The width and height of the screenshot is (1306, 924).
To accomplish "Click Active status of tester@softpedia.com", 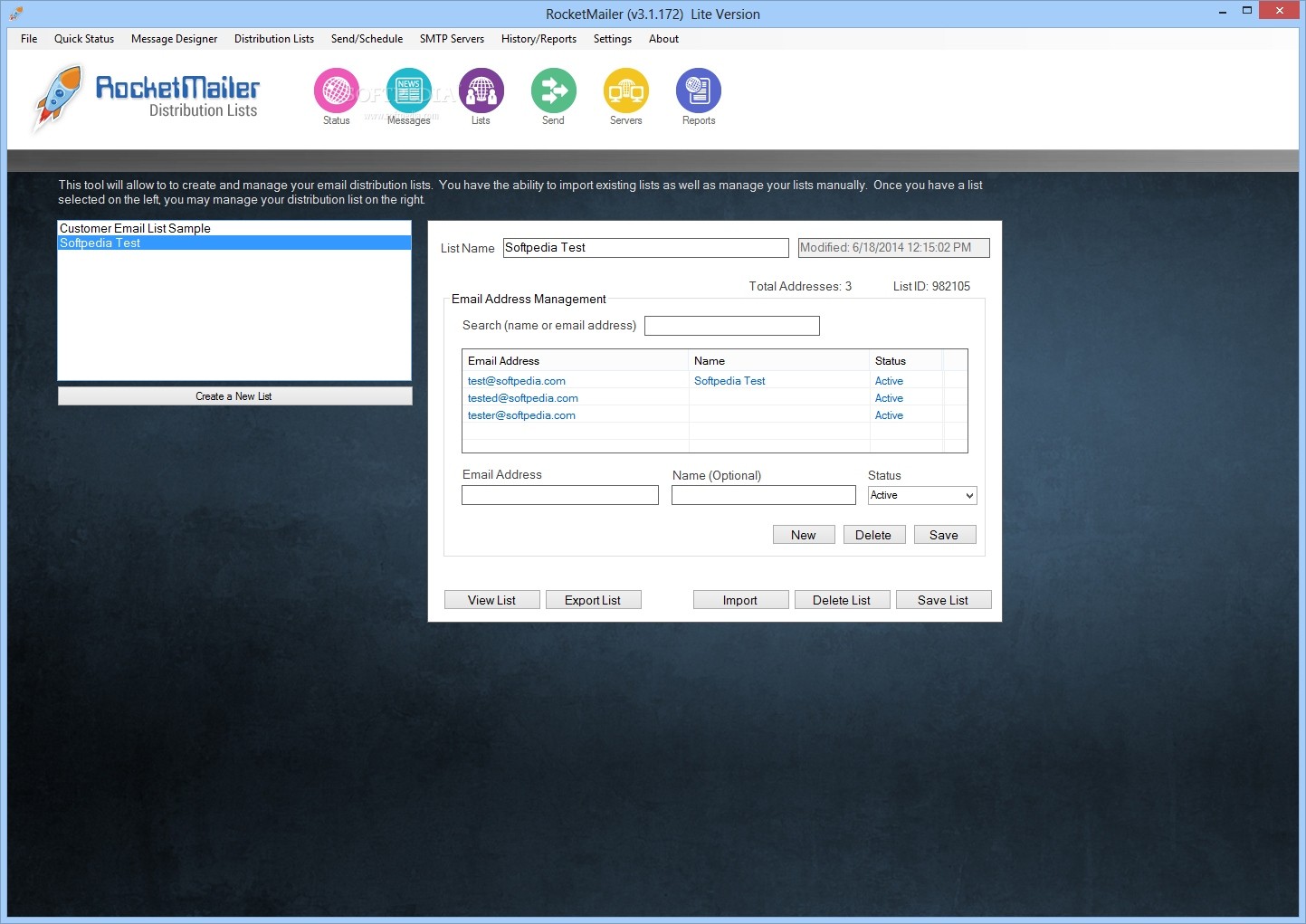I will [x=889, y=415].
